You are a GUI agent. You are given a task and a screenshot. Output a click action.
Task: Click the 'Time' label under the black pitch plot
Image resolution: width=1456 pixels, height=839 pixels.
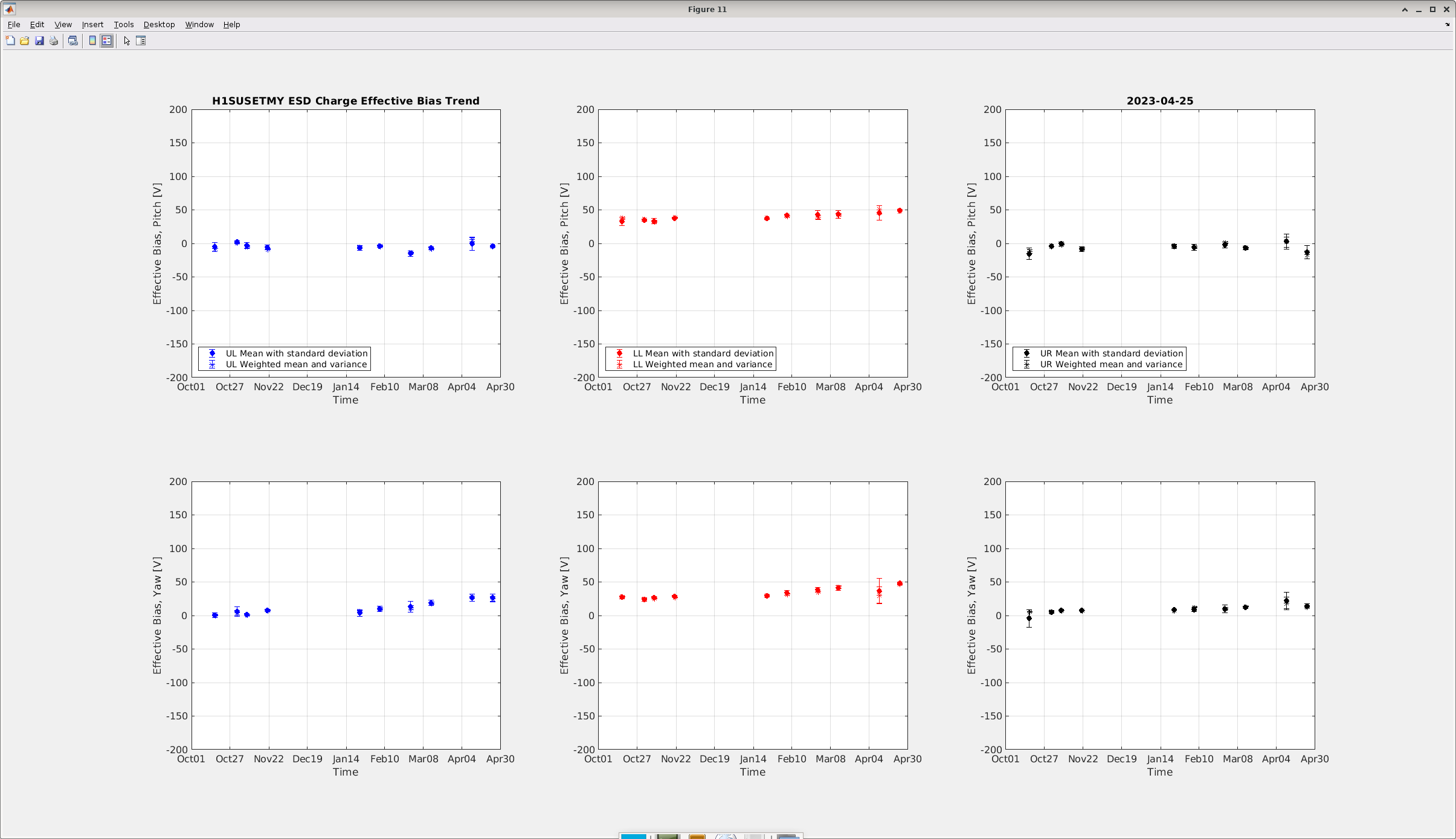(x=1160, y=400)
